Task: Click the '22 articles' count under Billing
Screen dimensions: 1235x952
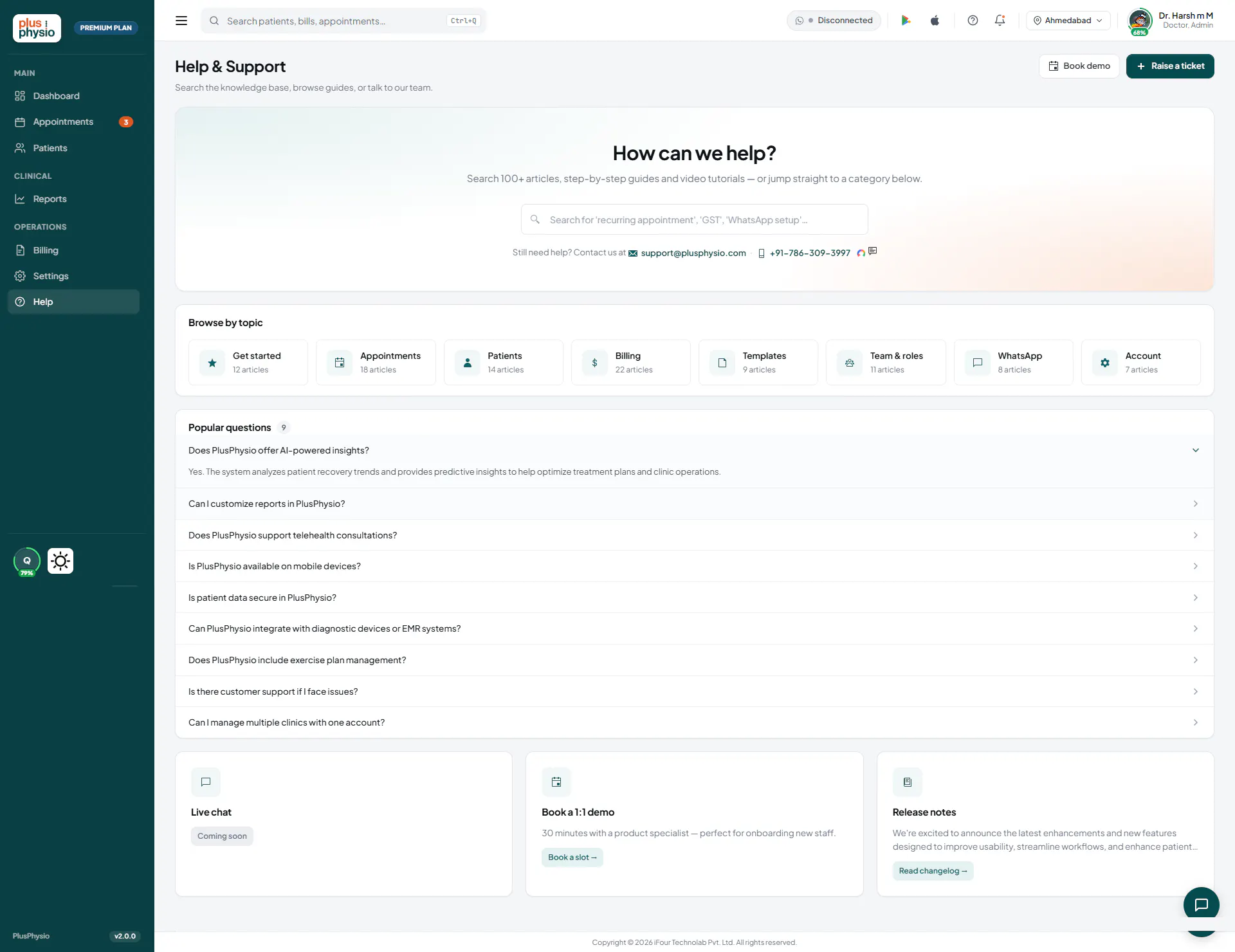Action: (x=634, y=370)
